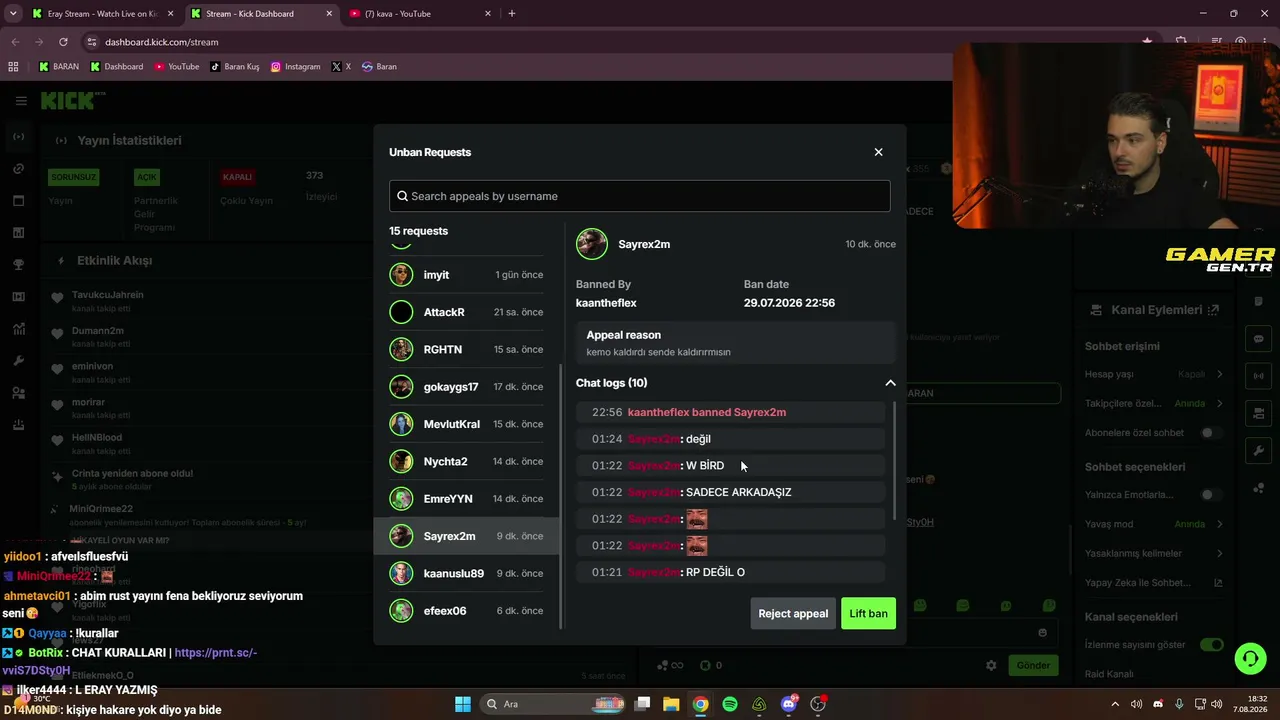Pop out the Kanal Eylemleri panel
The width and height of the screenshot is (1280, 720).
(x=1213, y=310)
